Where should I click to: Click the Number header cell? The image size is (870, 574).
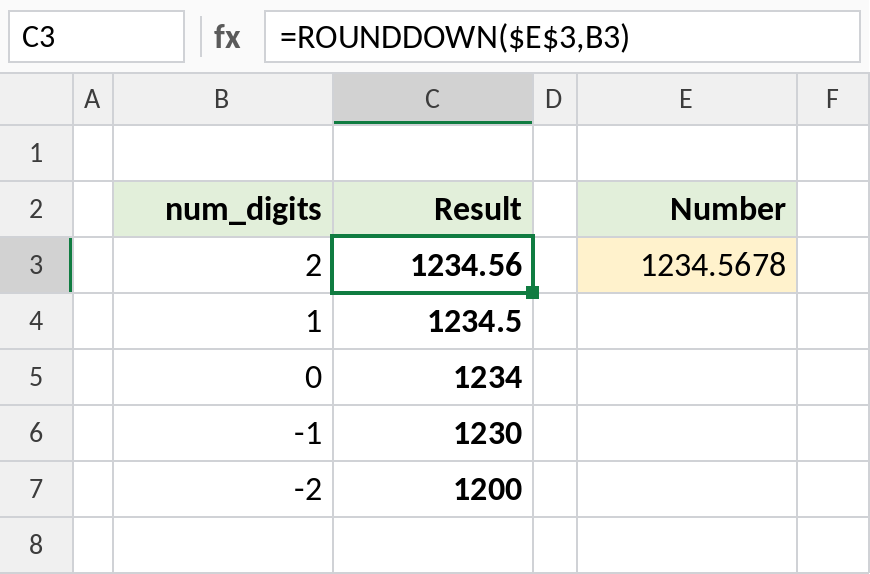coord(687,209)
